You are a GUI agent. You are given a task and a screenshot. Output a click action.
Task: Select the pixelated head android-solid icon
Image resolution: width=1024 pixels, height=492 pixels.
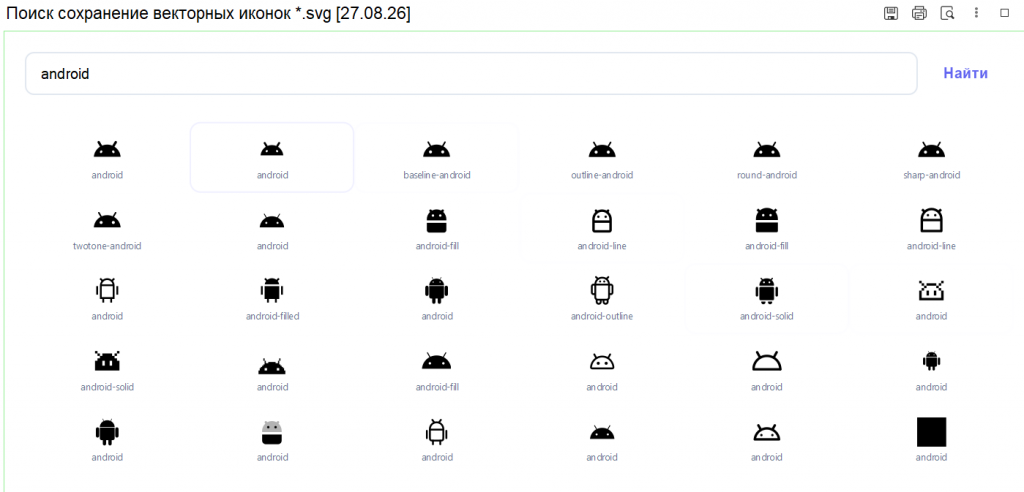coord(107,361)
